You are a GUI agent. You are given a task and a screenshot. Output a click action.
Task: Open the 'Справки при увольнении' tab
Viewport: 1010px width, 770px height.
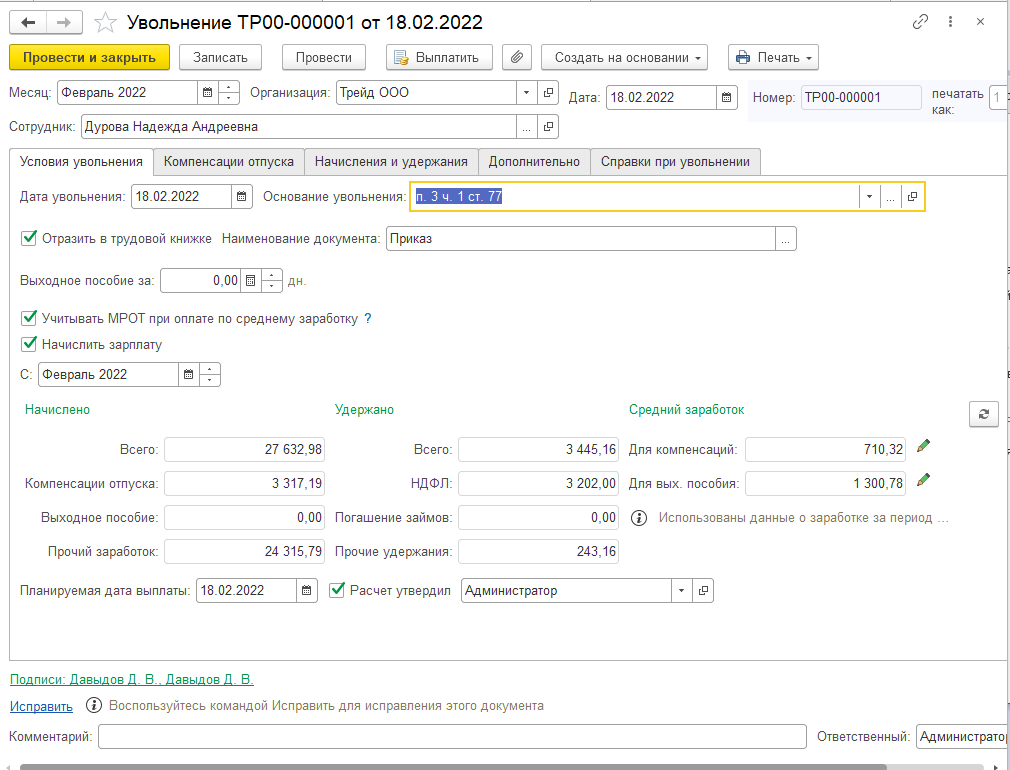[675, 161]
